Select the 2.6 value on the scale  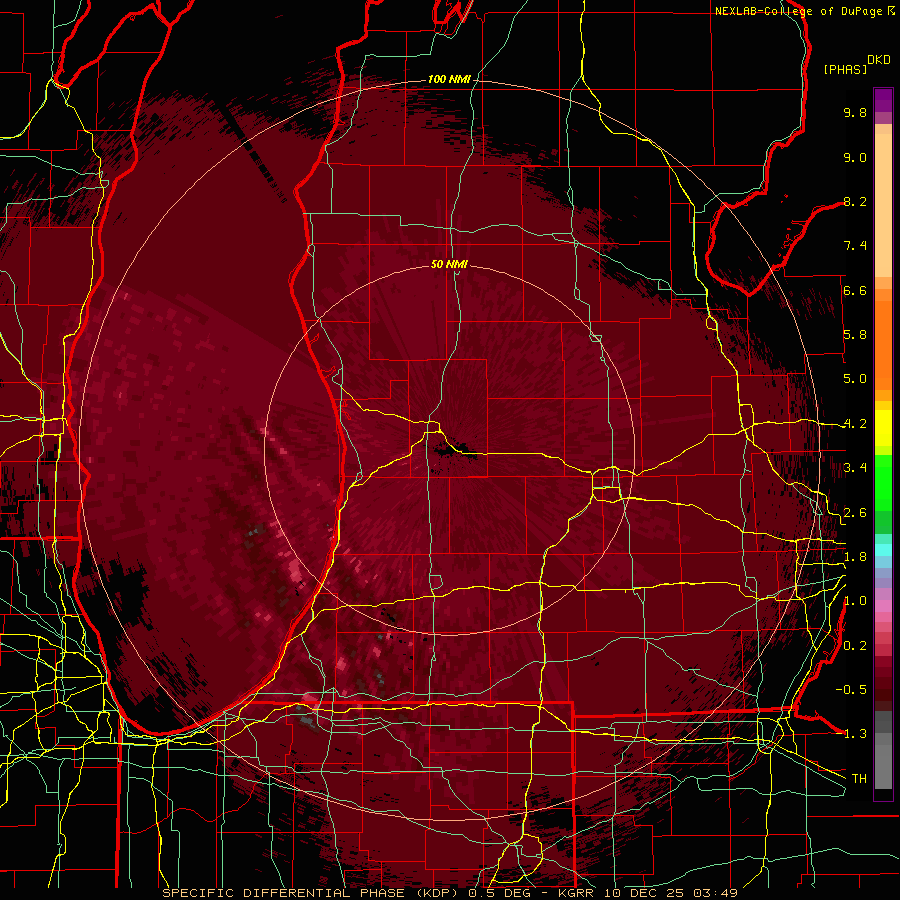855,513
